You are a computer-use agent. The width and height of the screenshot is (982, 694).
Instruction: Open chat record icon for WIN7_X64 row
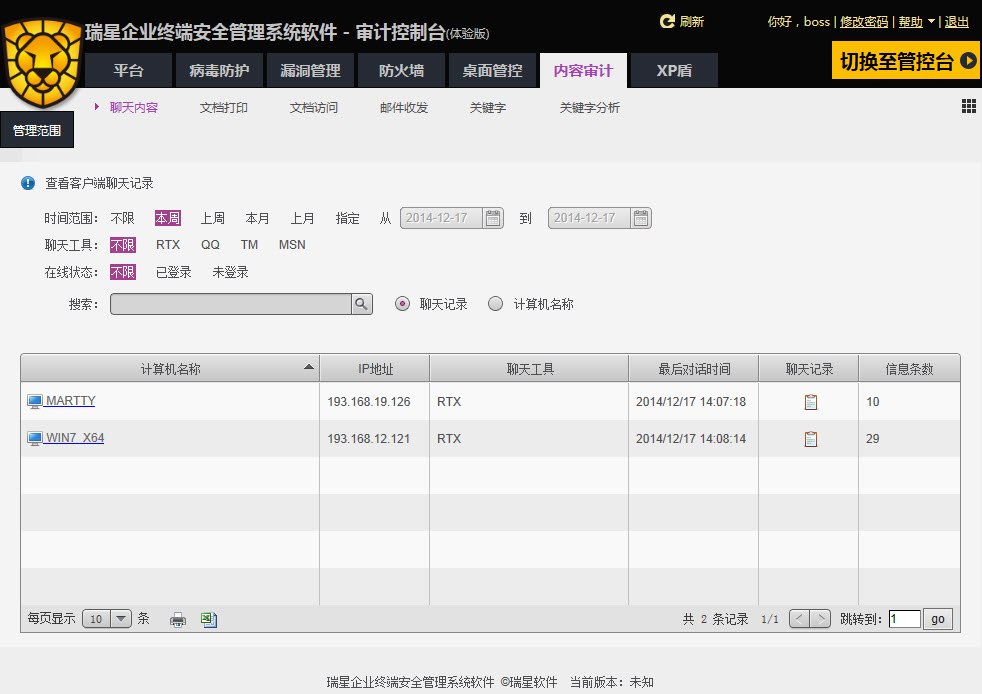(x=810, y=439)
